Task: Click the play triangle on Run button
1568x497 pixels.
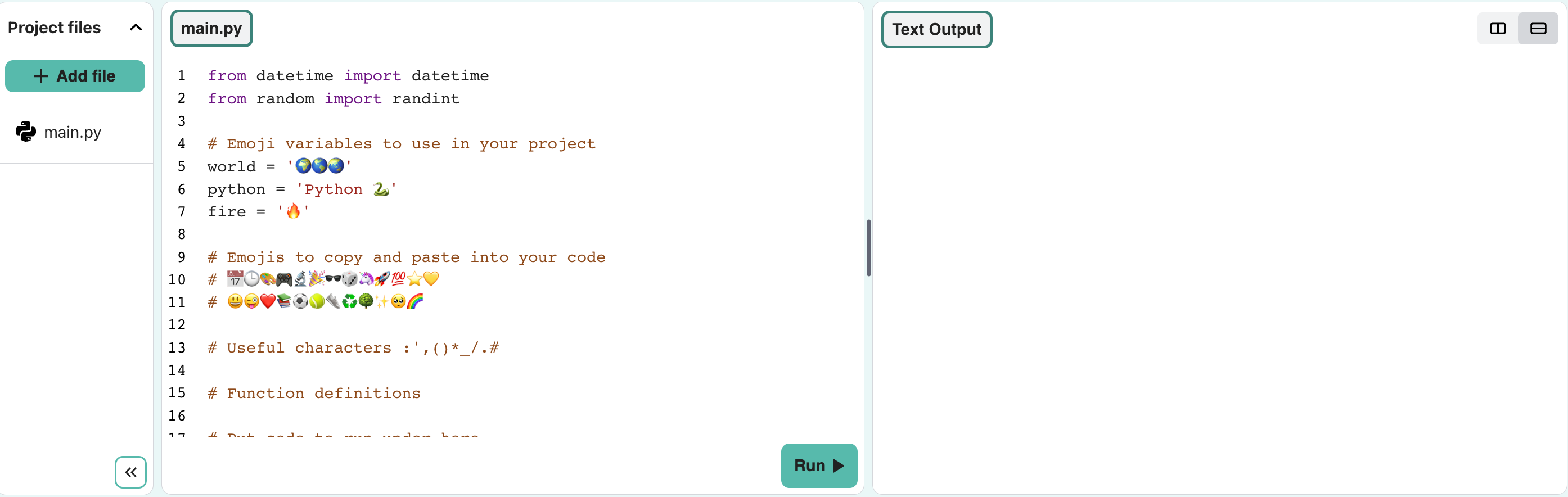Action: coord(839,466)
